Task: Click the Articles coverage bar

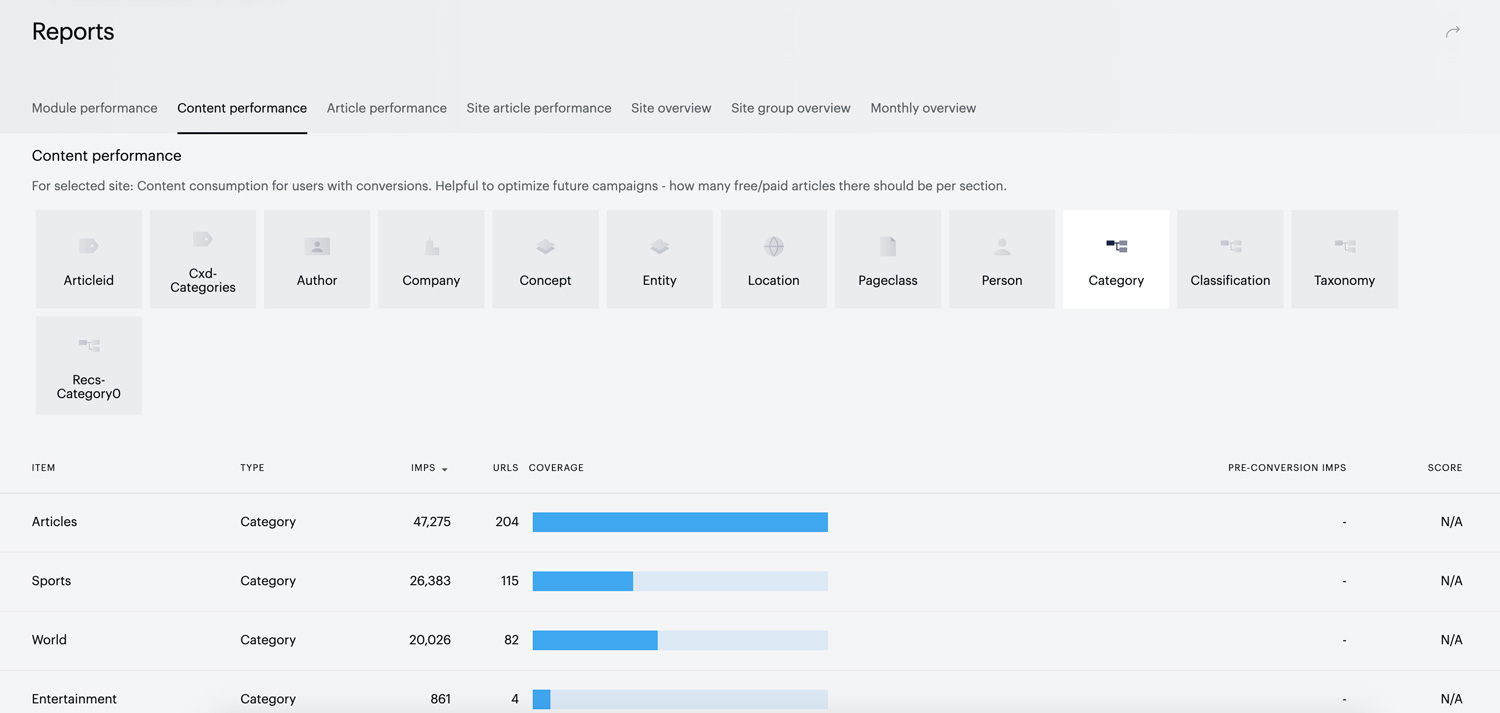Action: pos(680,522)
